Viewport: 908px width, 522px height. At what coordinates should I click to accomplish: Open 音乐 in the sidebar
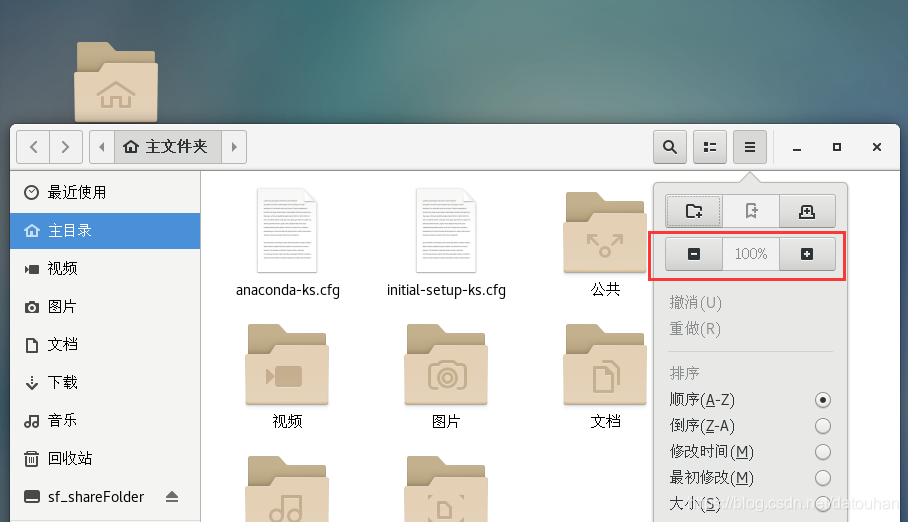pos(105,421)
